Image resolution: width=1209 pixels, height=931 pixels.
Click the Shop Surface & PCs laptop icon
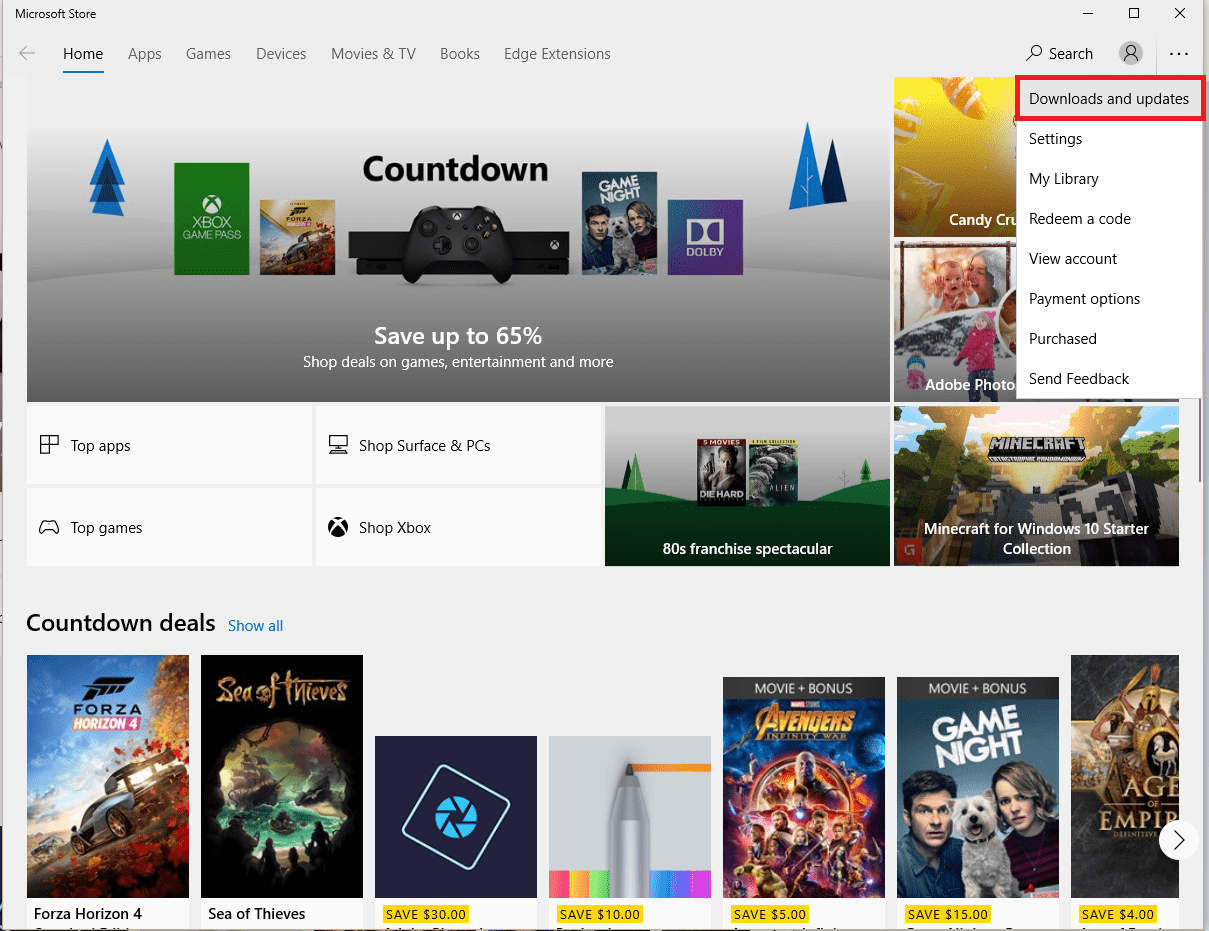[338, 445]
